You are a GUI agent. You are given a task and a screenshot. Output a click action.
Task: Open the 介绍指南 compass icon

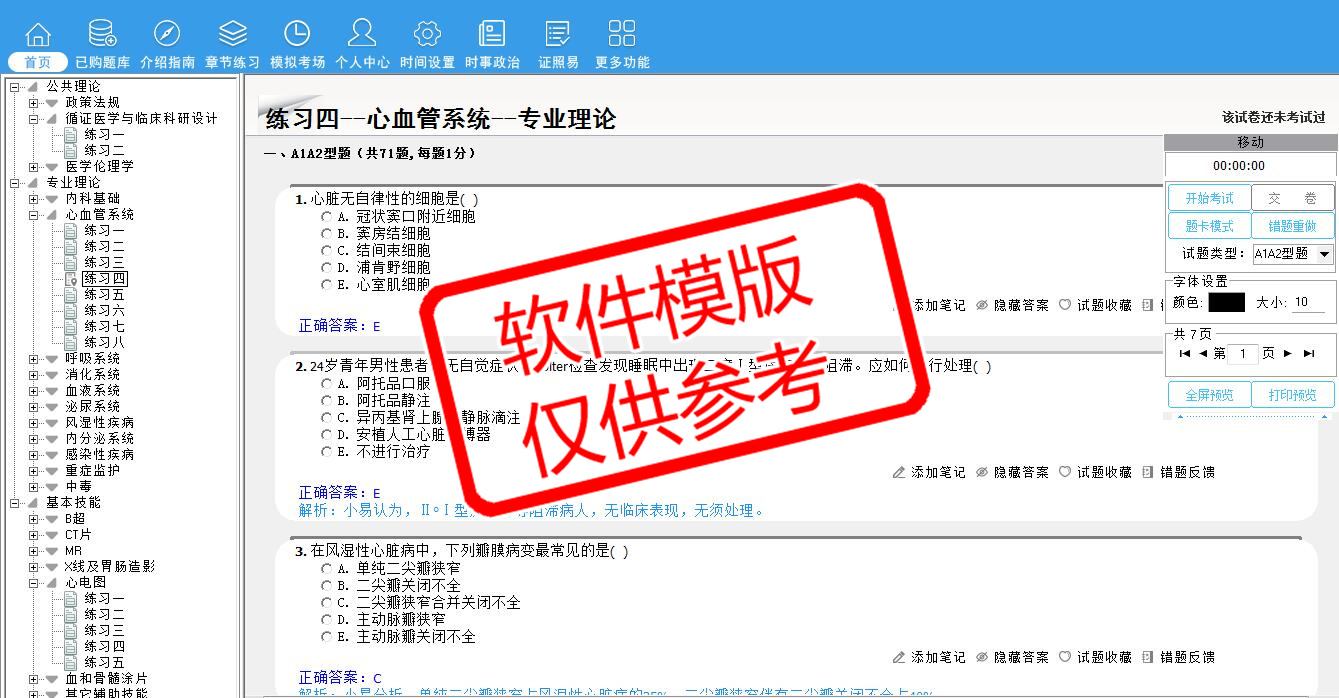(x=167, y=34)
